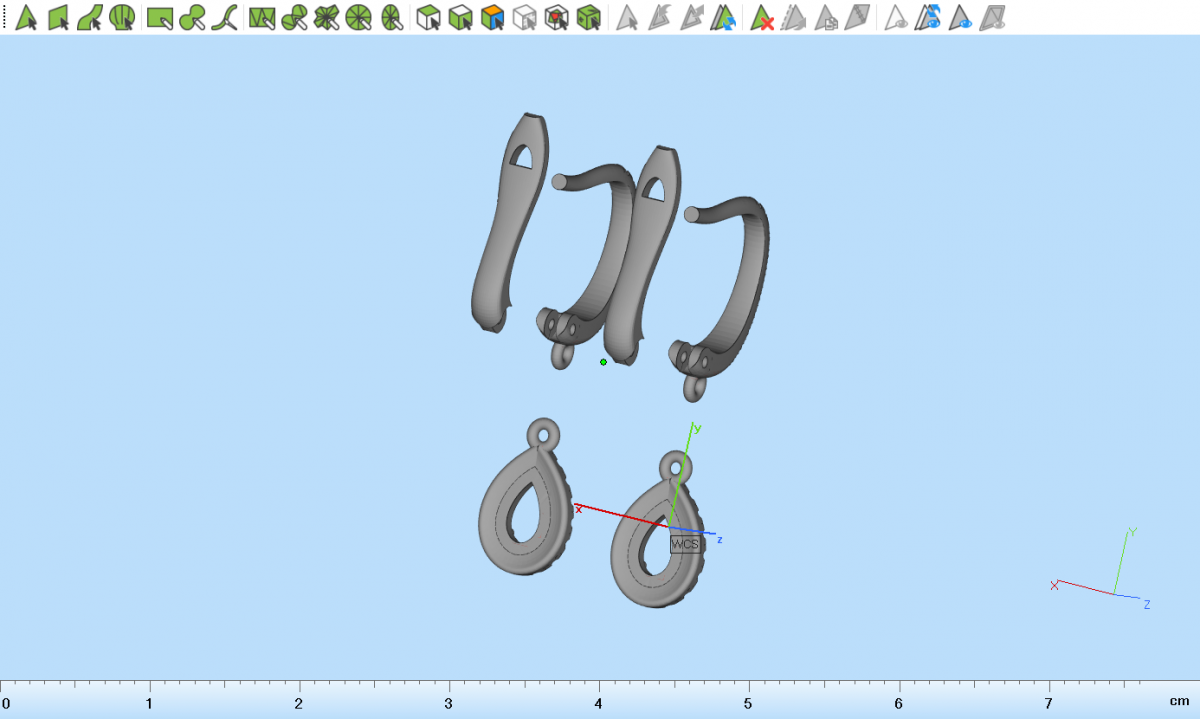The image size is (1200, 719).
Task: Activate the Mark Shell tool
Action: pos(122,17)
